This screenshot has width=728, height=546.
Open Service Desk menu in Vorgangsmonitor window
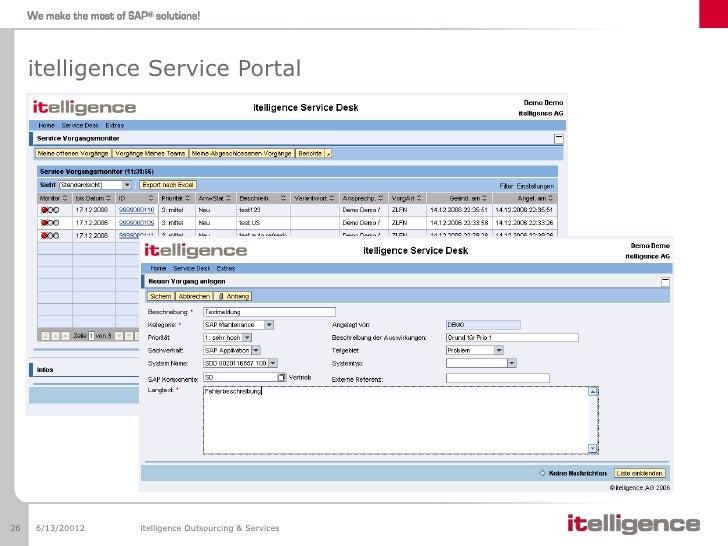pos(80,125)
